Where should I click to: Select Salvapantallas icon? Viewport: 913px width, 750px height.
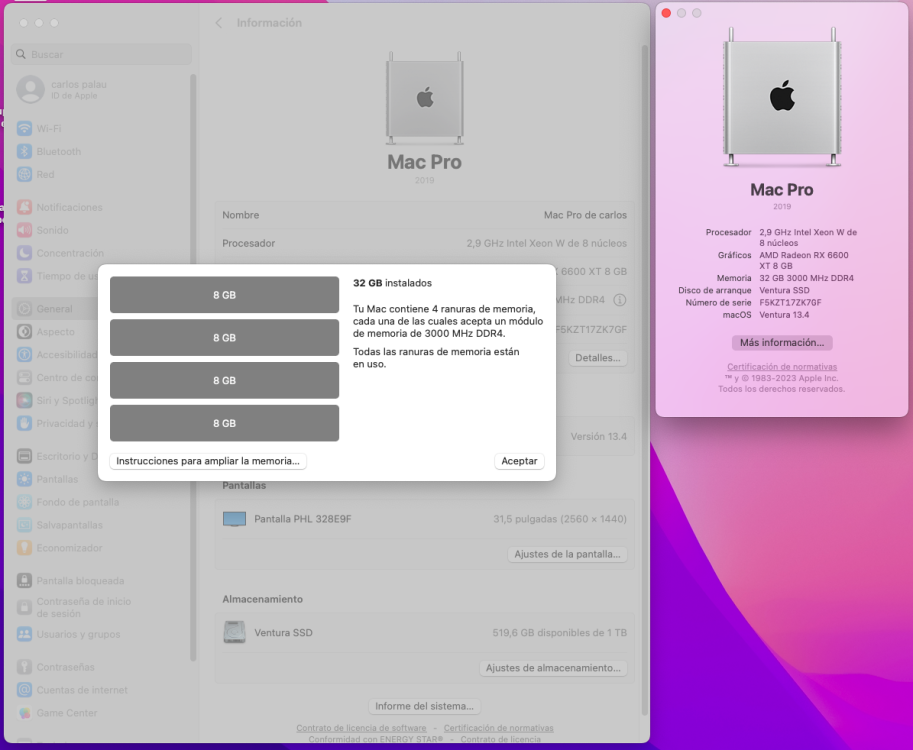pyautogui.click(x=24, y=525)
